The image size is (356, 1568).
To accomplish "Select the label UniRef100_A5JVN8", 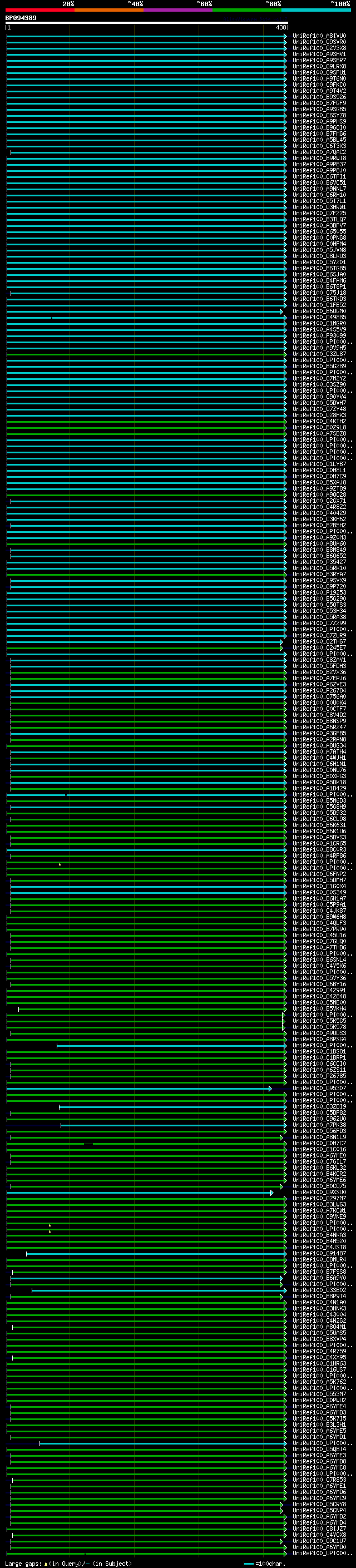I will 319,250.
